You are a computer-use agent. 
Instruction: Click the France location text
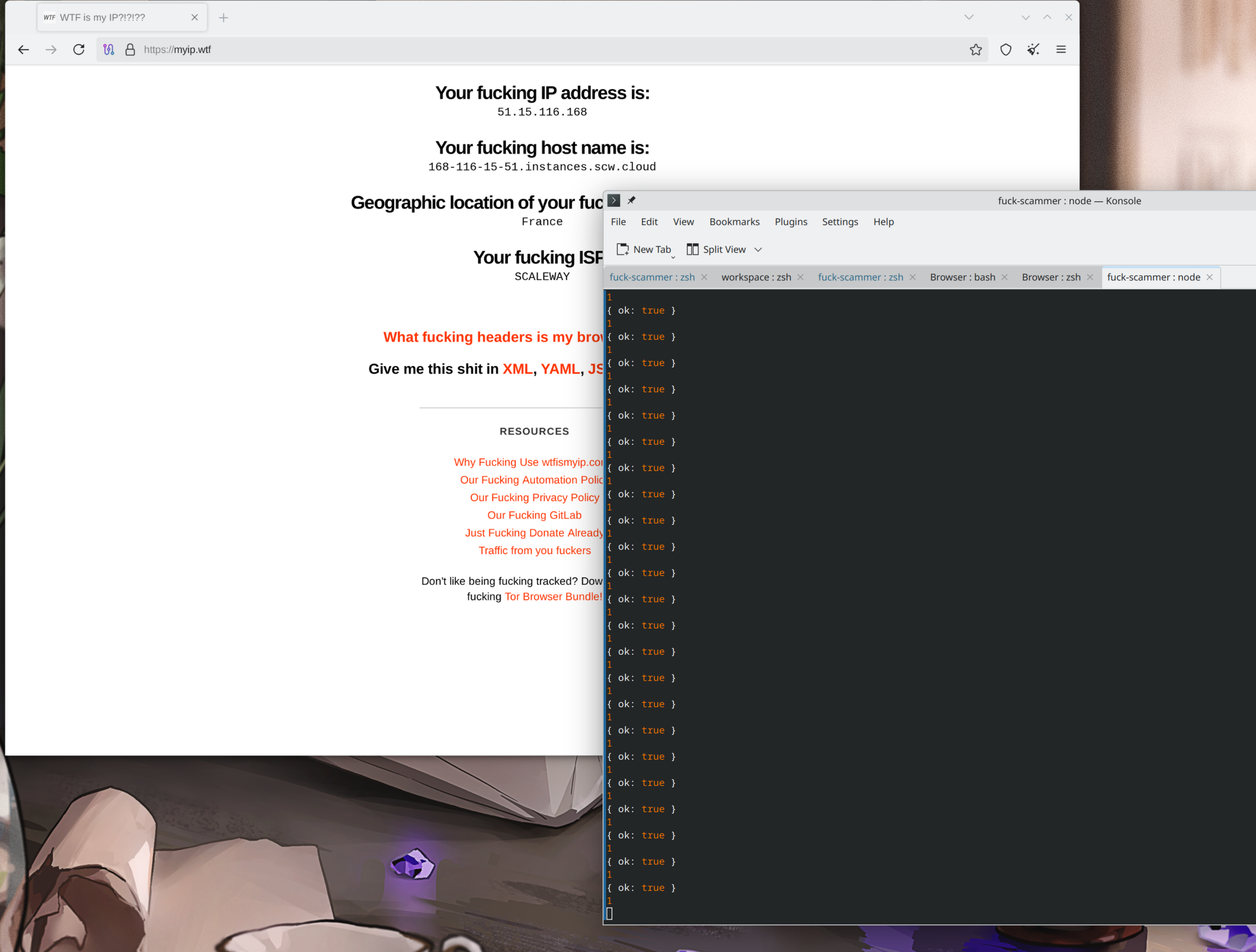click(x=542, y=222)
